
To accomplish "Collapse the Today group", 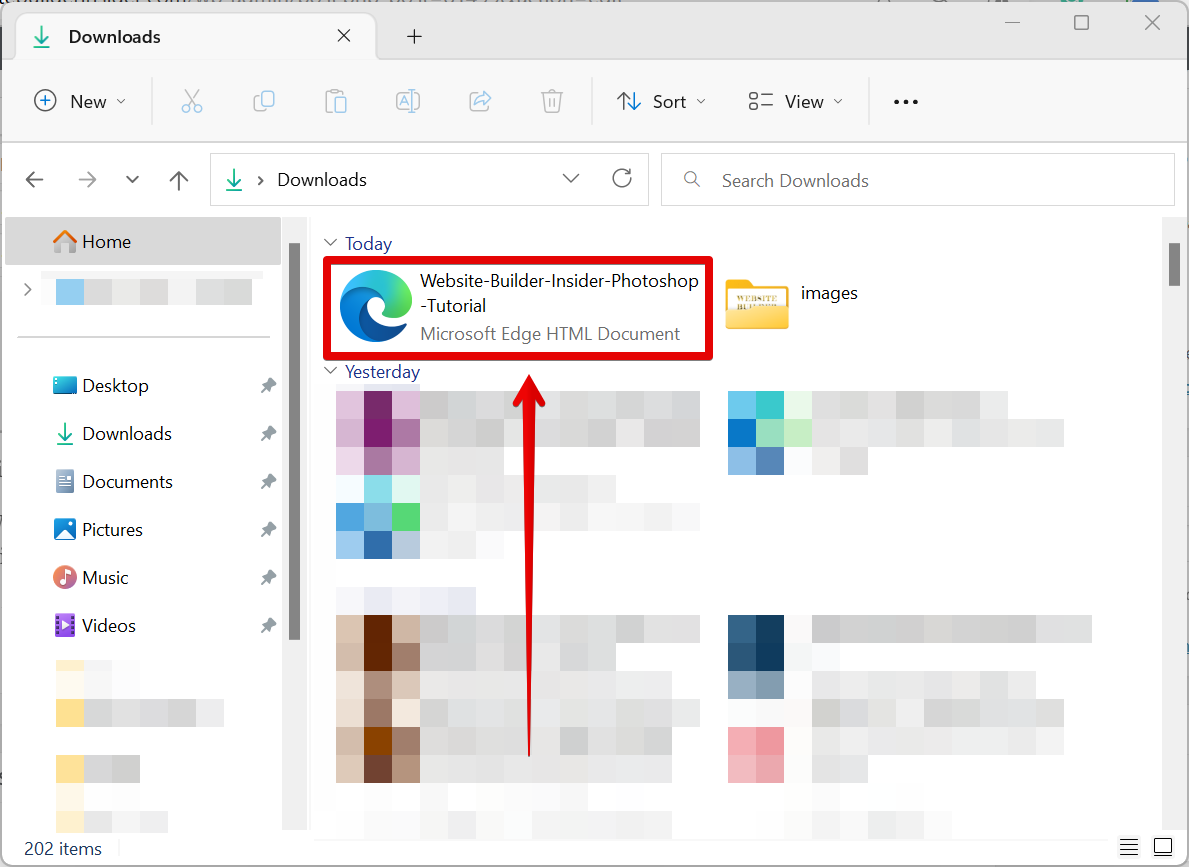I will 330,243.
